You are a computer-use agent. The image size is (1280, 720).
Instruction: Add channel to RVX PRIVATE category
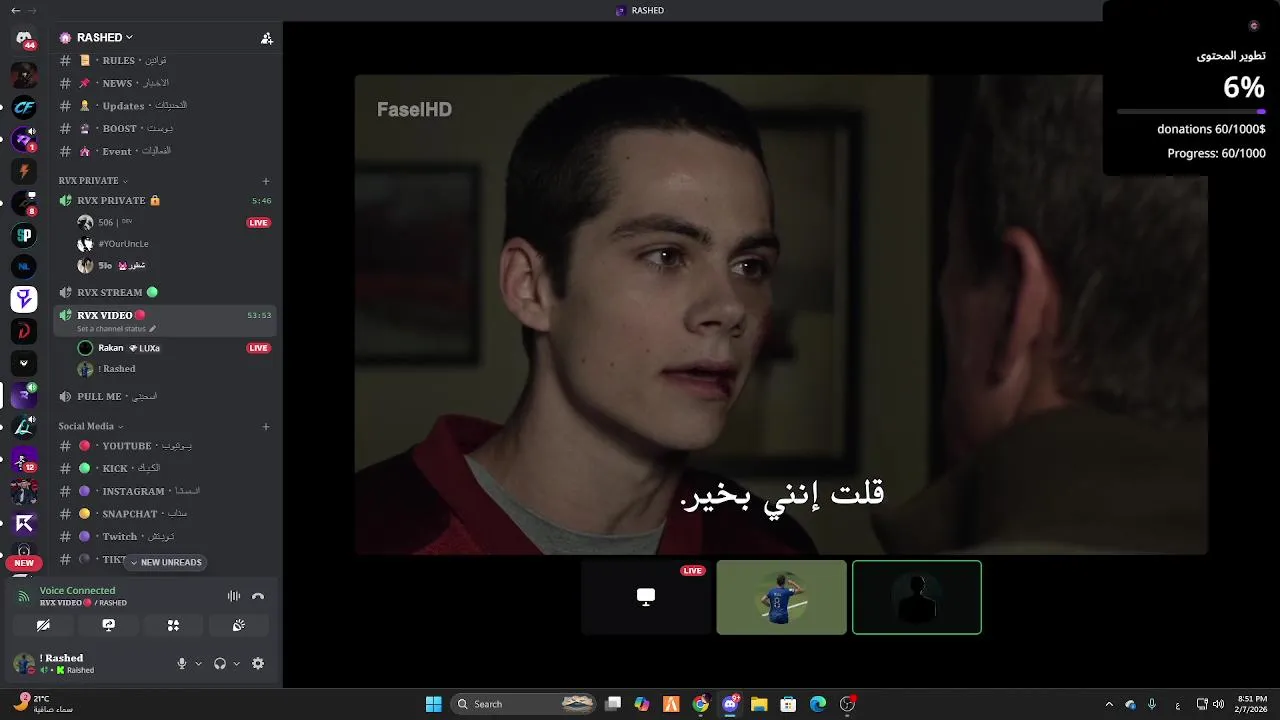click(x=266, y=181)
